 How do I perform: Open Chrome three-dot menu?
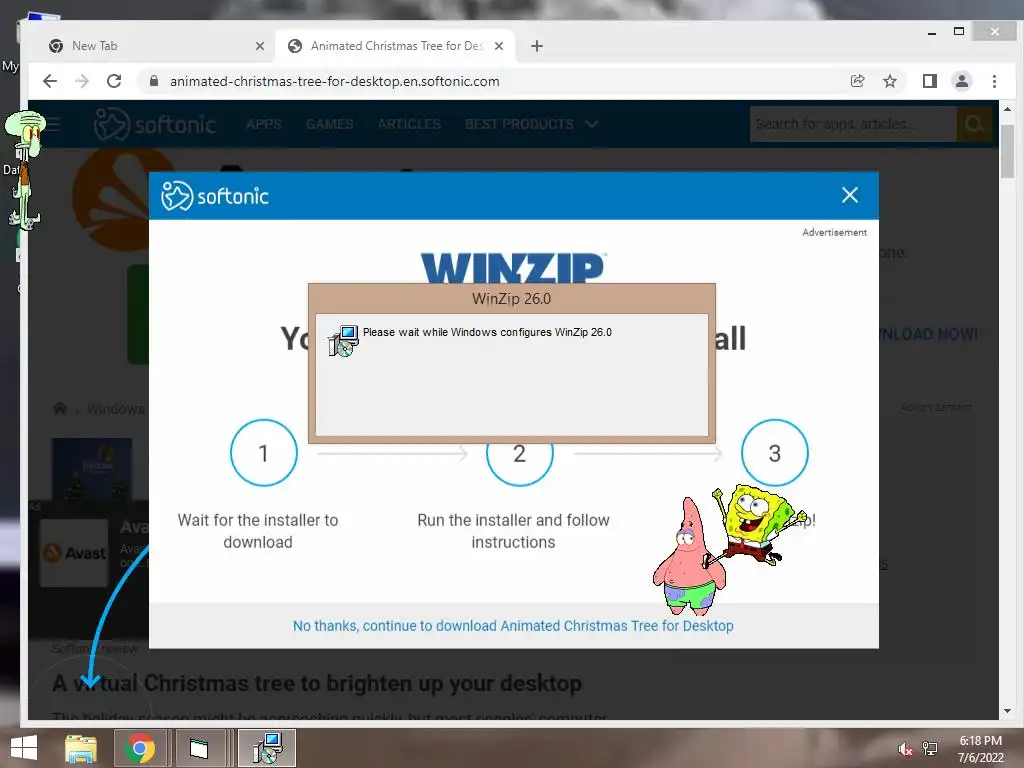click(994, 81)
